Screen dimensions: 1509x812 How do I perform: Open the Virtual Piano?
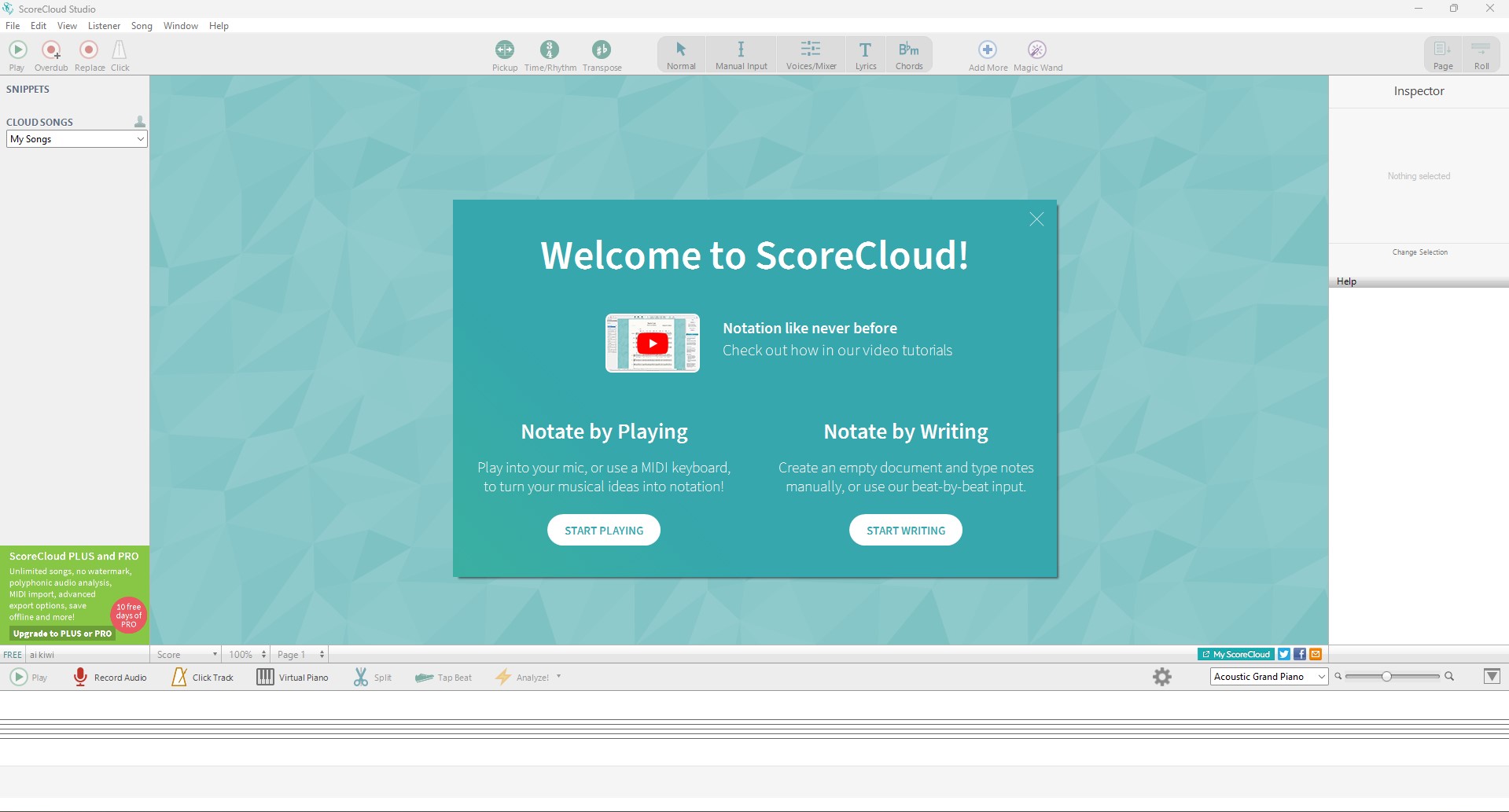point(293,677)
